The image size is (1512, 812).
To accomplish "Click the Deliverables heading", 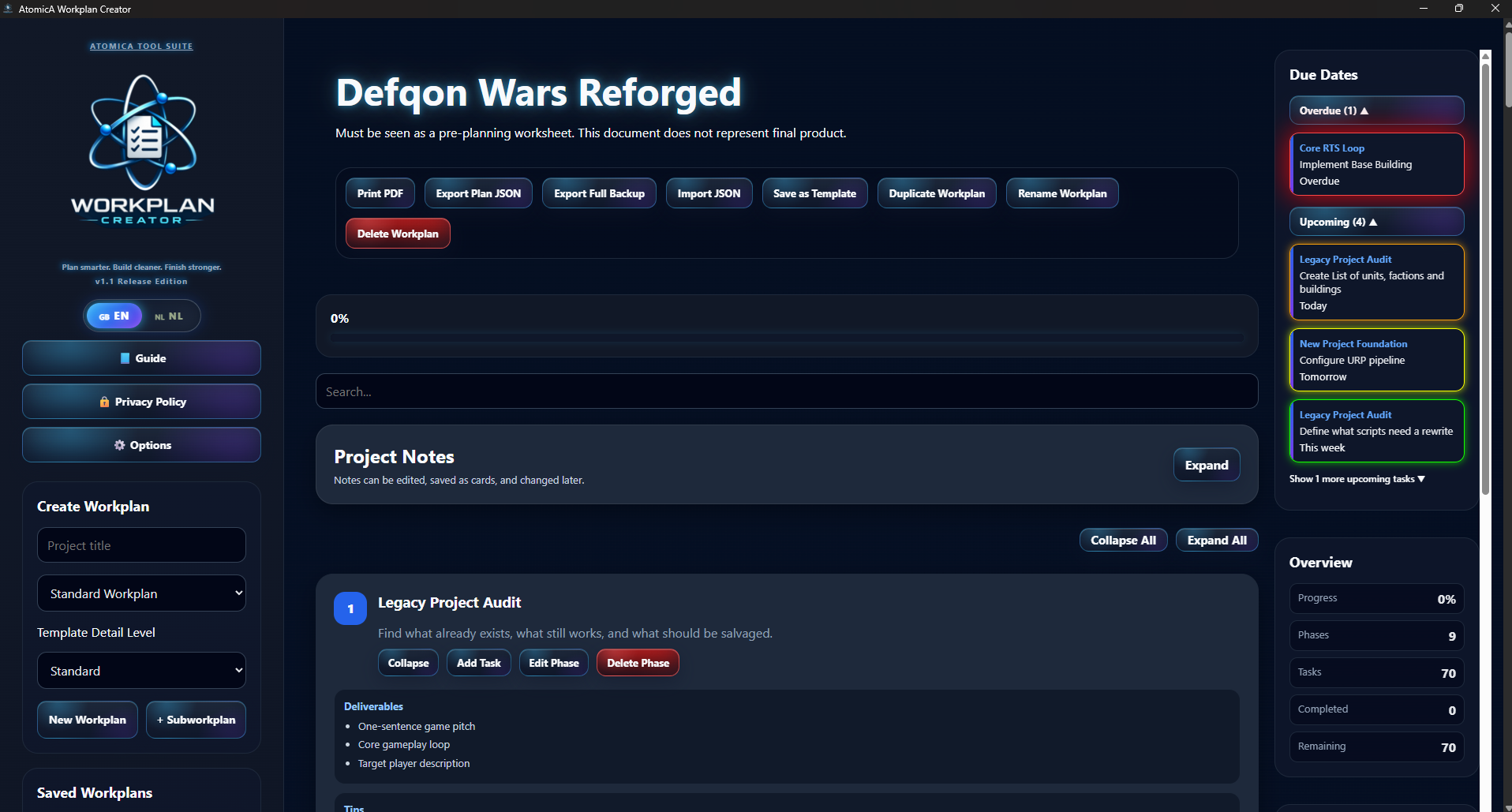I will click(x=373, y=706).
